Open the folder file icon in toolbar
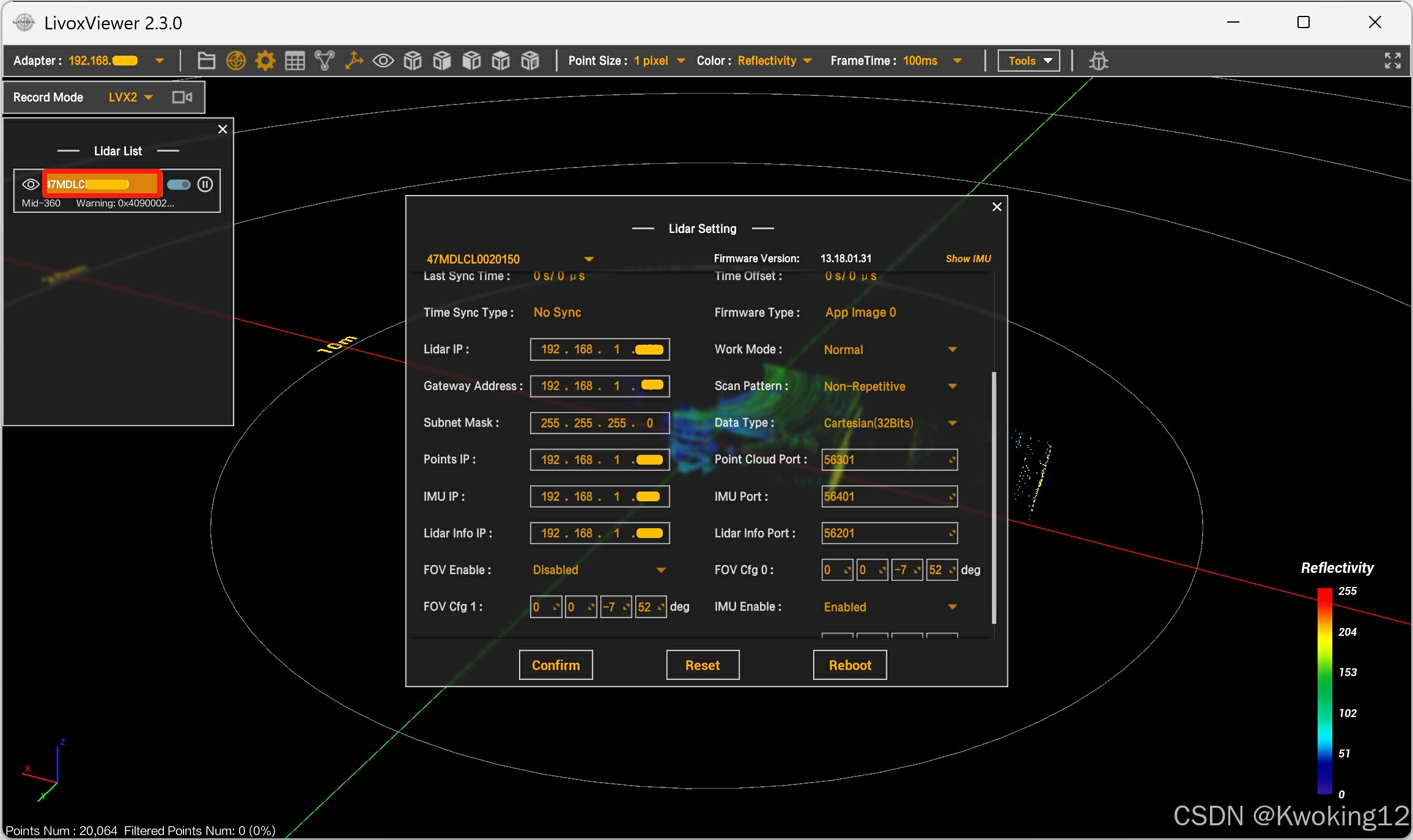Viewport: 1413px width, 840px height. pyautogui.click(x=206, y=61)
